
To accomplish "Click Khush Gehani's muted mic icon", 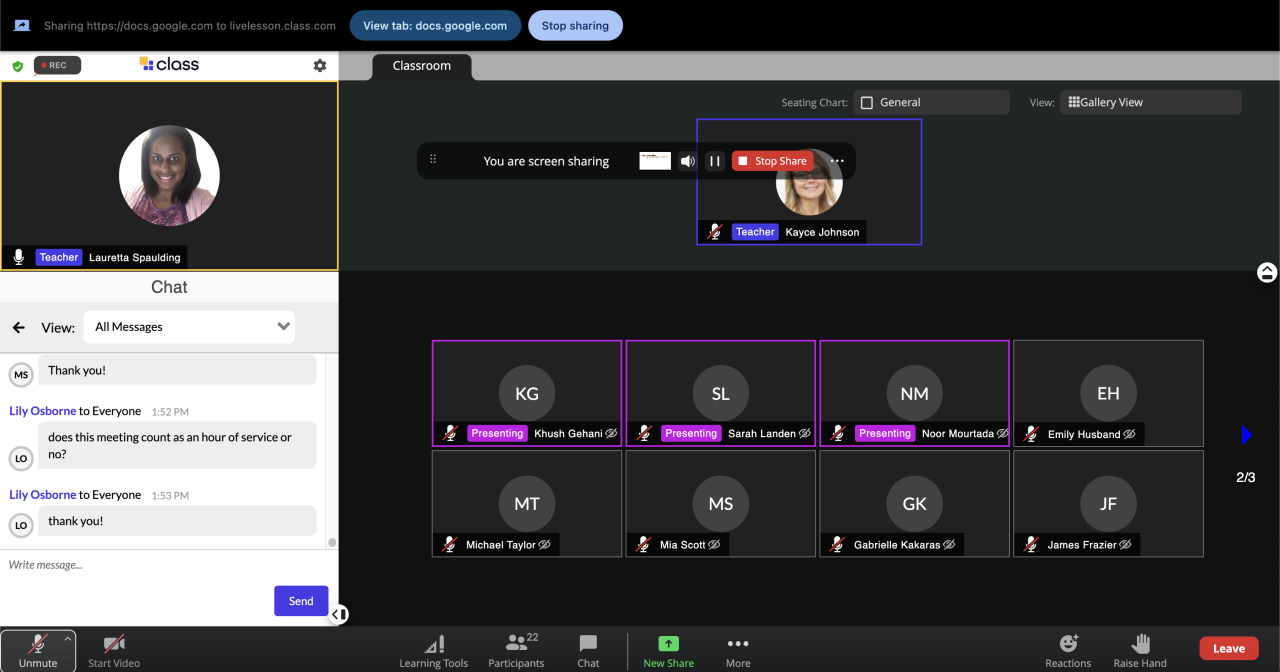I will (x=450, y=434).
